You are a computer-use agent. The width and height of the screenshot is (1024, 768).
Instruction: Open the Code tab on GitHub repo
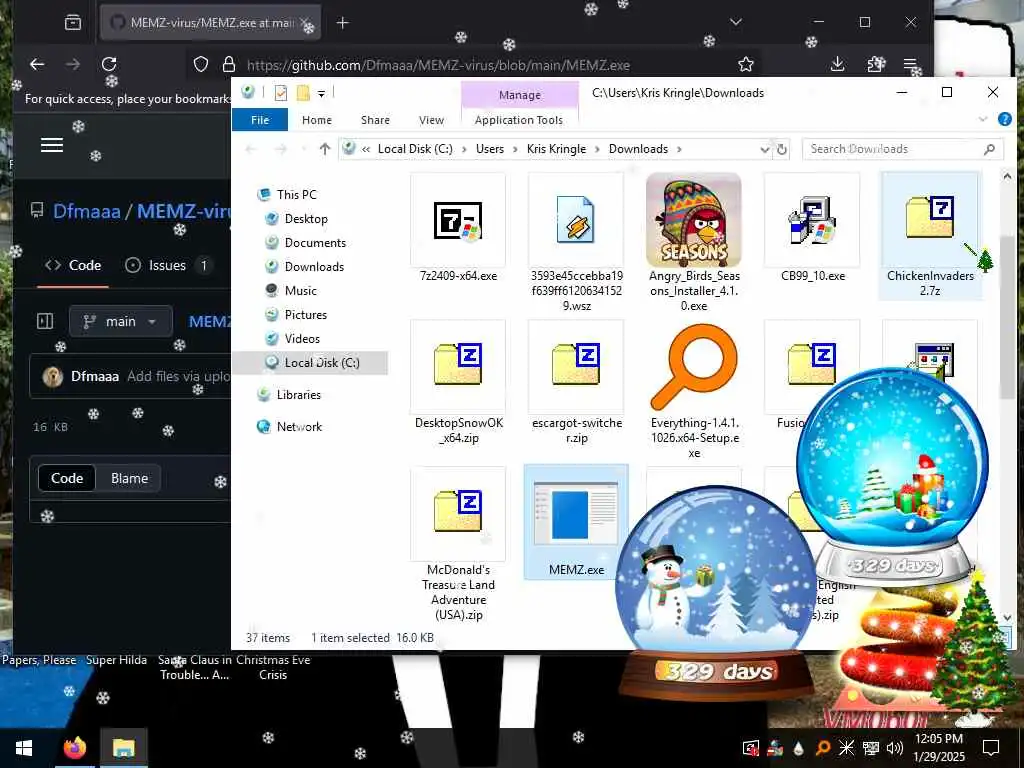tap(73, 265)
